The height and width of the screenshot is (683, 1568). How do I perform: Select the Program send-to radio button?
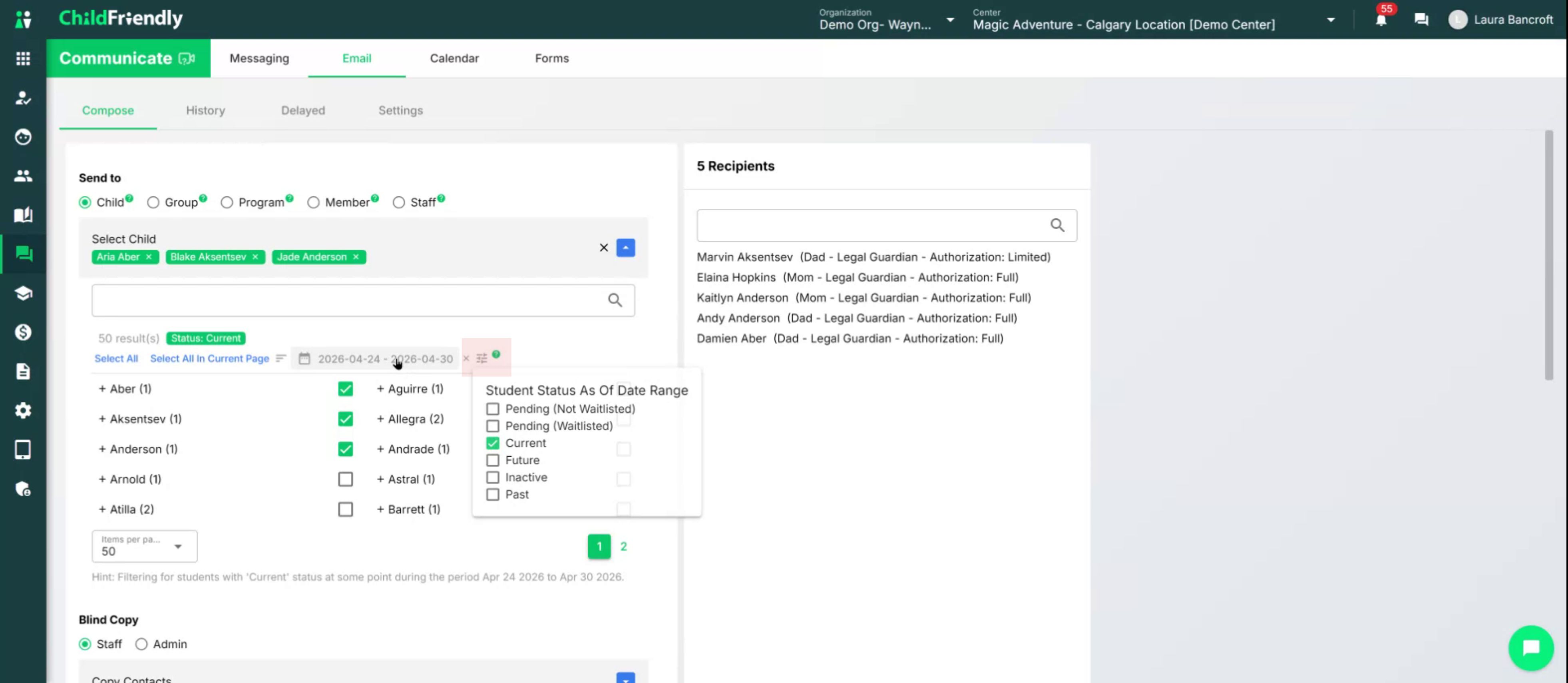coord(227,202)
